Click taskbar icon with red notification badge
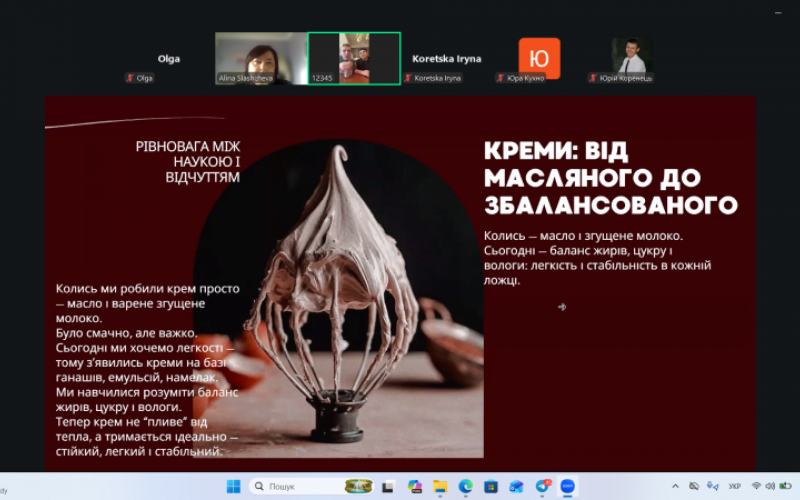 (x=543, y=486)
